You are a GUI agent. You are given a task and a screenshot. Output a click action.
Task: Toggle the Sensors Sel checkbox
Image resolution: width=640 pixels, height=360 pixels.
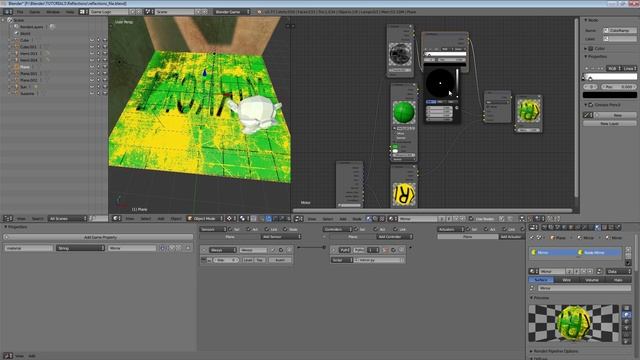tap(230, 229)
